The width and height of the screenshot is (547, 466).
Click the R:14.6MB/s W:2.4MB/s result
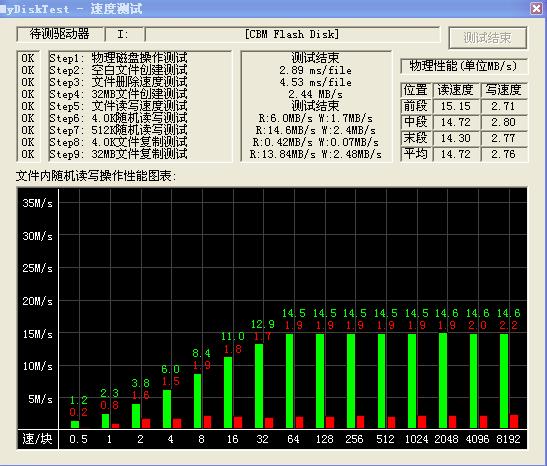[315, 130]
